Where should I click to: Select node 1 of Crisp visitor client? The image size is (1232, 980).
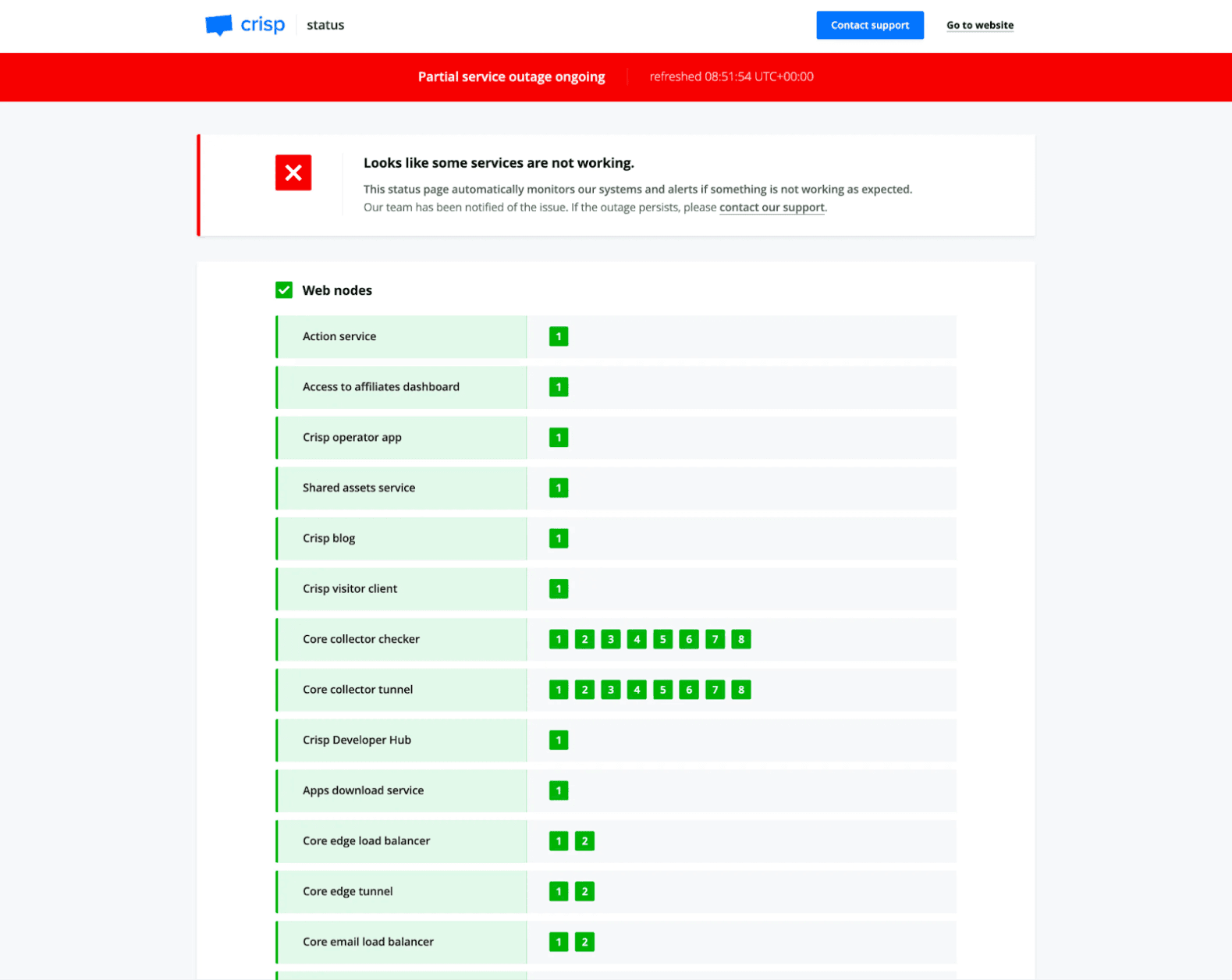pyautogui.click(x=559, y=589)
